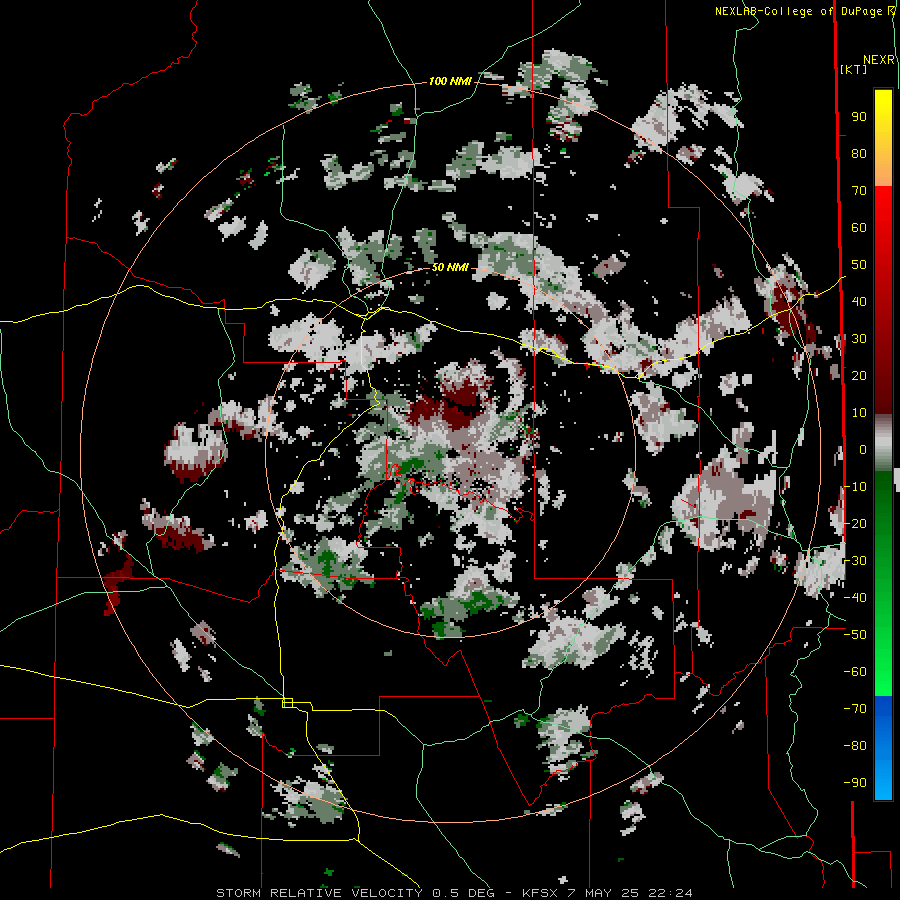Click the '[KT]' units label above legend
Viewport: 900px width, 900px height.
pos(854,69)
